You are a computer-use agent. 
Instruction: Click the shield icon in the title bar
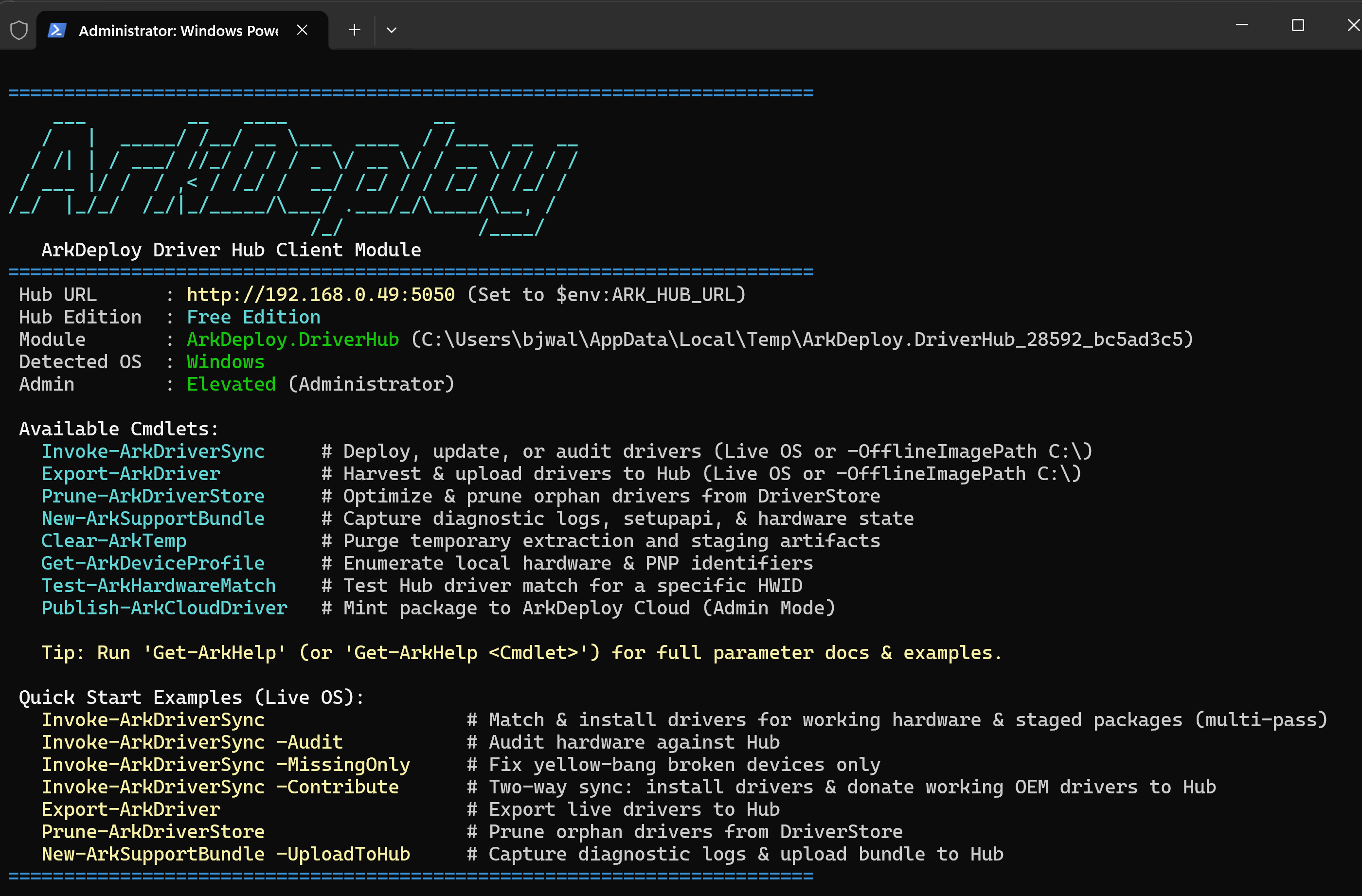(x=19, y=30)
